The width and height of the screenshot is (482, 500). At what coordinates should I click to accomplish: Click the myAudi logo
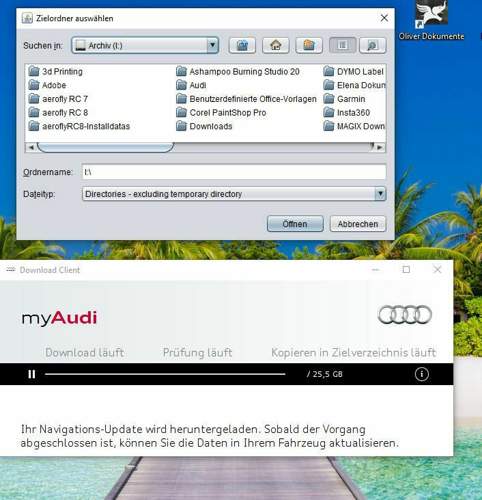click(59, 318)
